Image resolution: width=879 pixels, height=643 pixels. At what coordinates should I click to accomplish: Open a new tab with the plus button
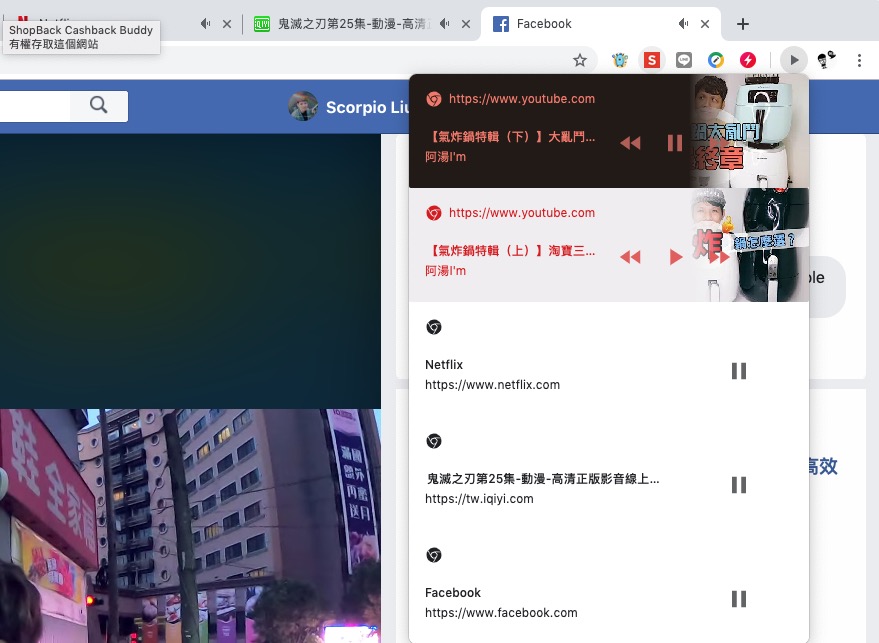click(743, 24)
